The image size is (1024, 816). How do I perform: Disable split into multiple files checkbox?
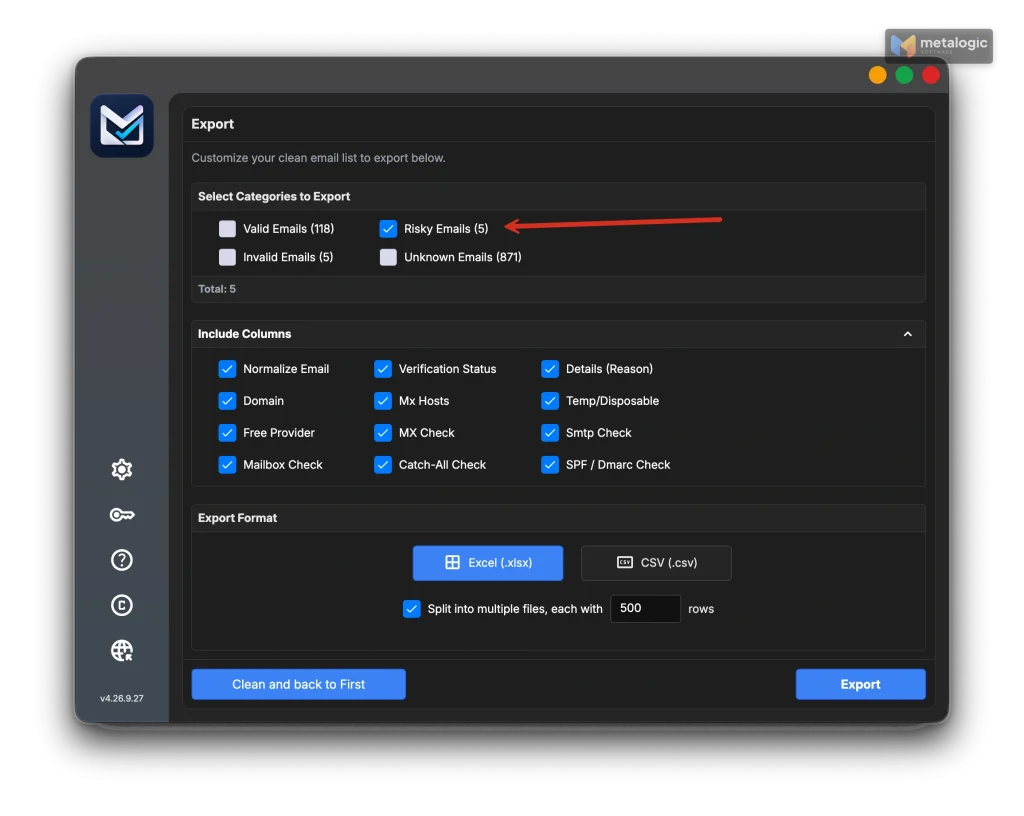coord(411,609)
